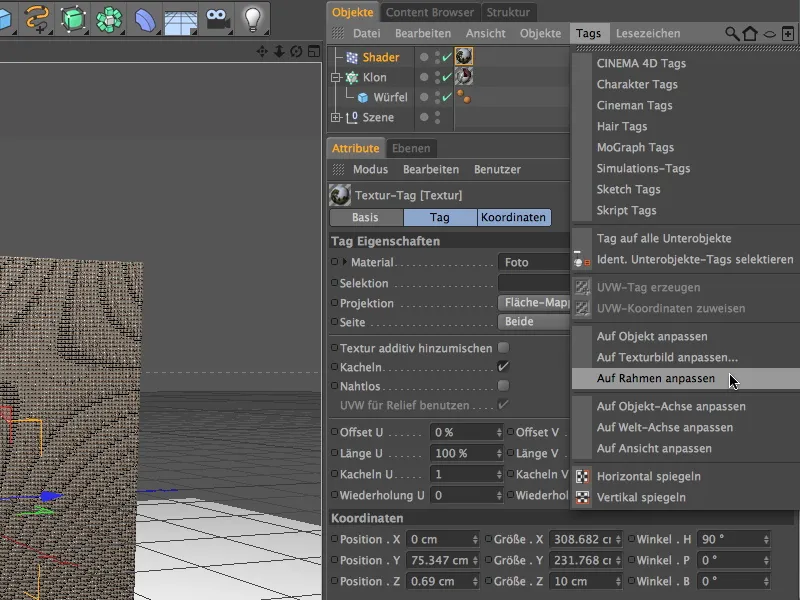Open the Projektion dropdown
This screenshot has height=600, width=800.
(534, 303)
